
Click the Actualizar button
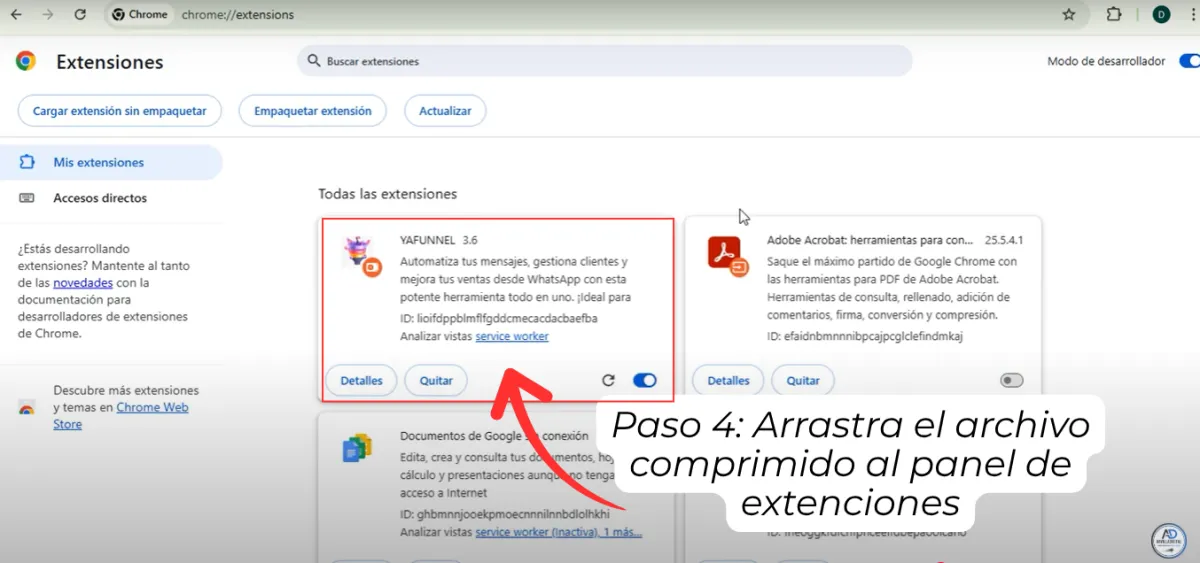tap(445, 111)
